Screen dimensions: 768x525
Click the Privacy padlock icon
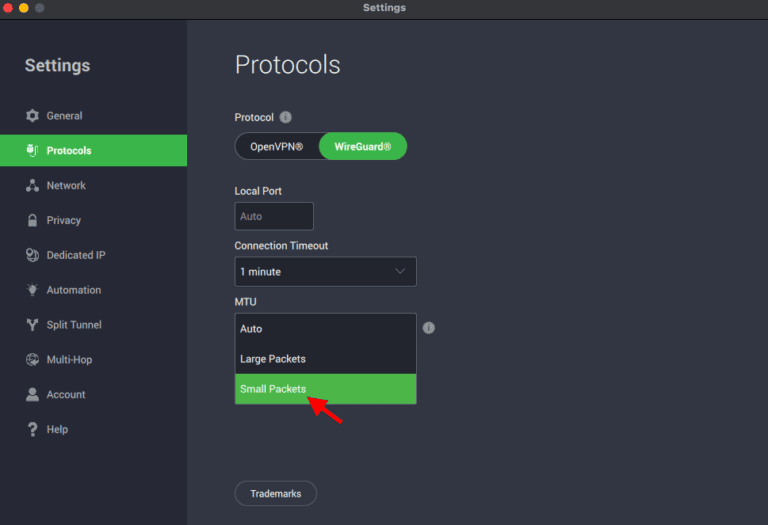pyautogui.click(x=32, y=220)
